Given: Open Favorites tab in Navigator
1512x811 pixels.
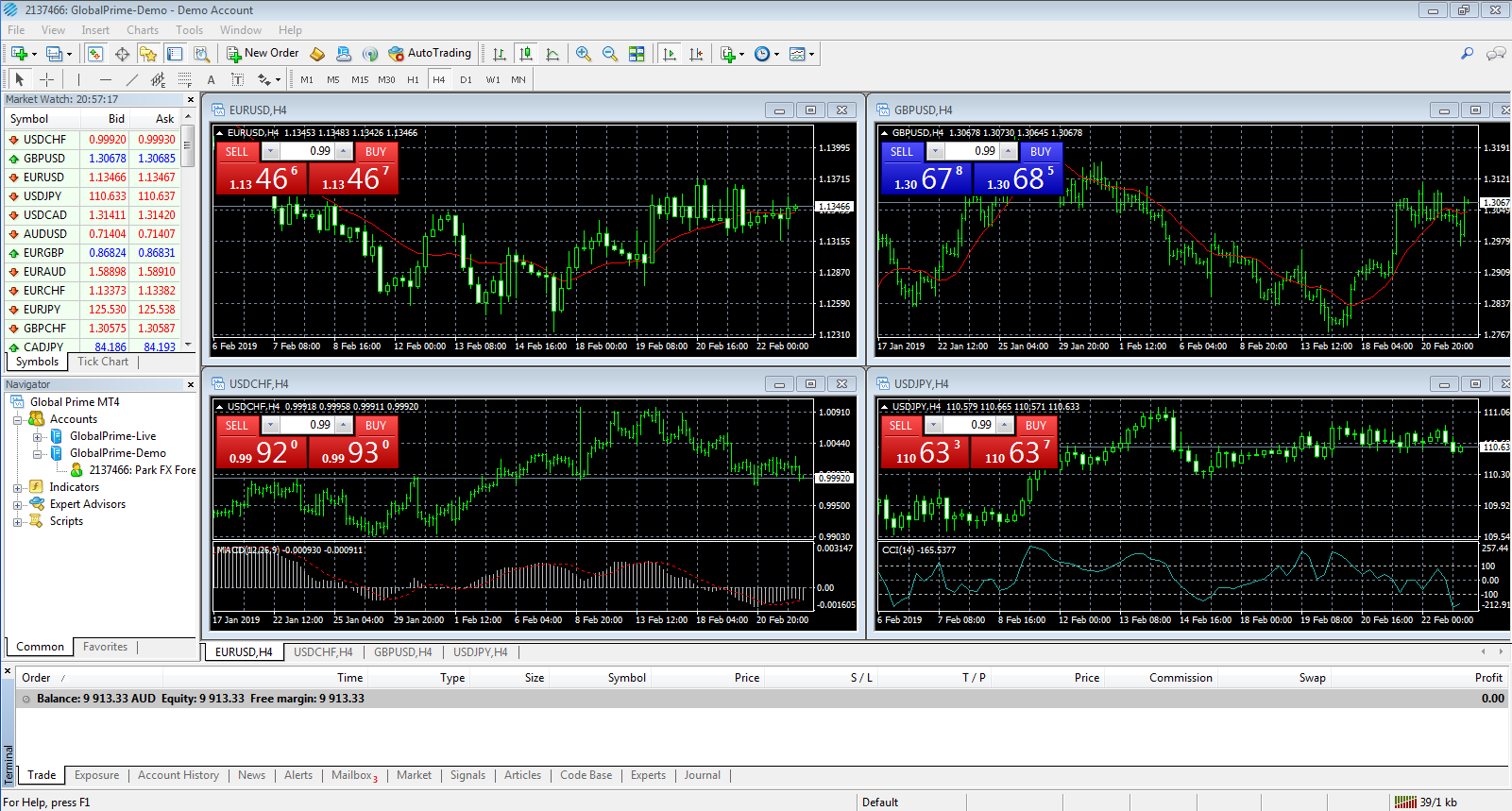Looking at the screenshot, I should pyautogui.click(x=105, y=647).
